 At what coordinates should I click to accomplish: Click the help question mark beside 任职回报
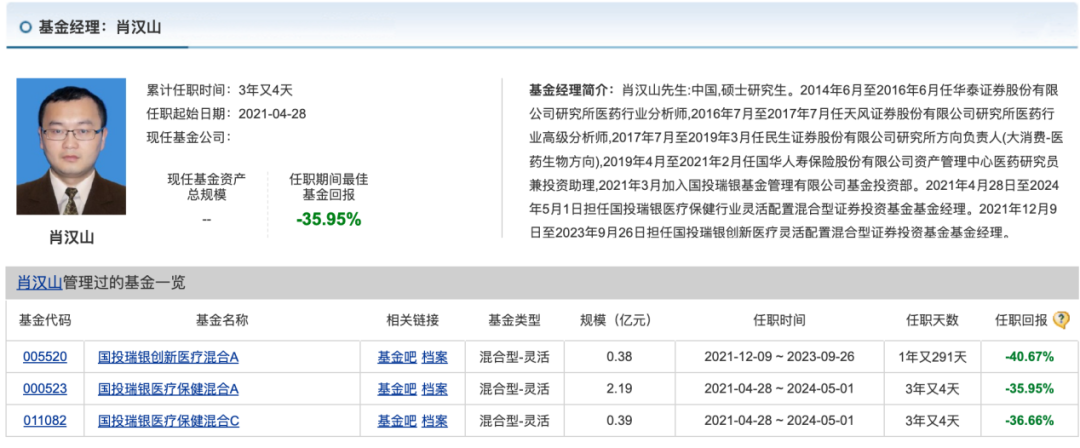click(x=1061, y=320)
